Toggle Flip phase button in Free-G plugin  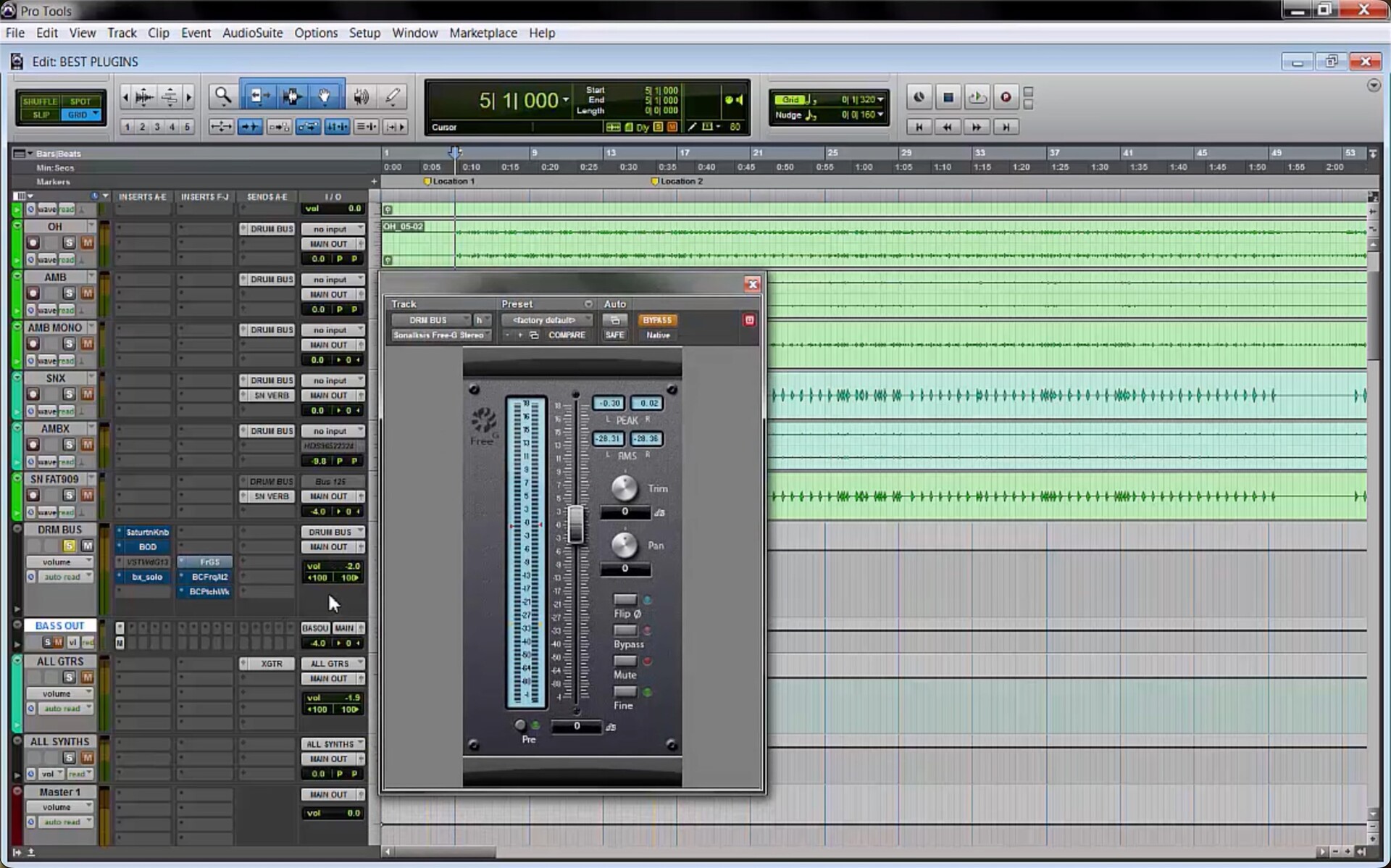pos(625,600)
